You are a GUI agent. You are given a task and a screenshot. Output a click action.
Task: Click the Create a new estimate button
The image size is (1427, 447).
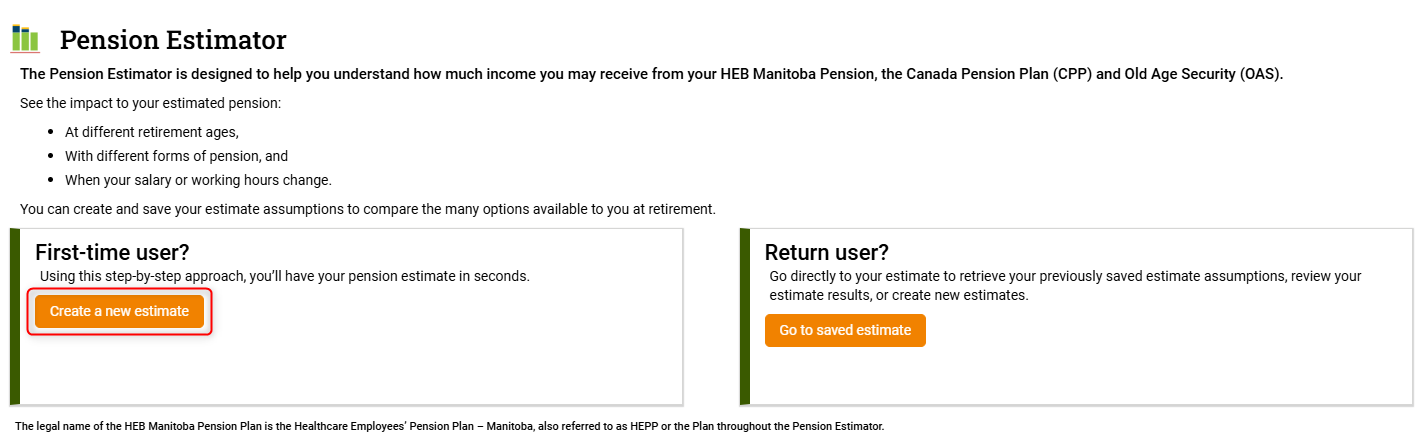pyautogui.click(x=119, y=311)
